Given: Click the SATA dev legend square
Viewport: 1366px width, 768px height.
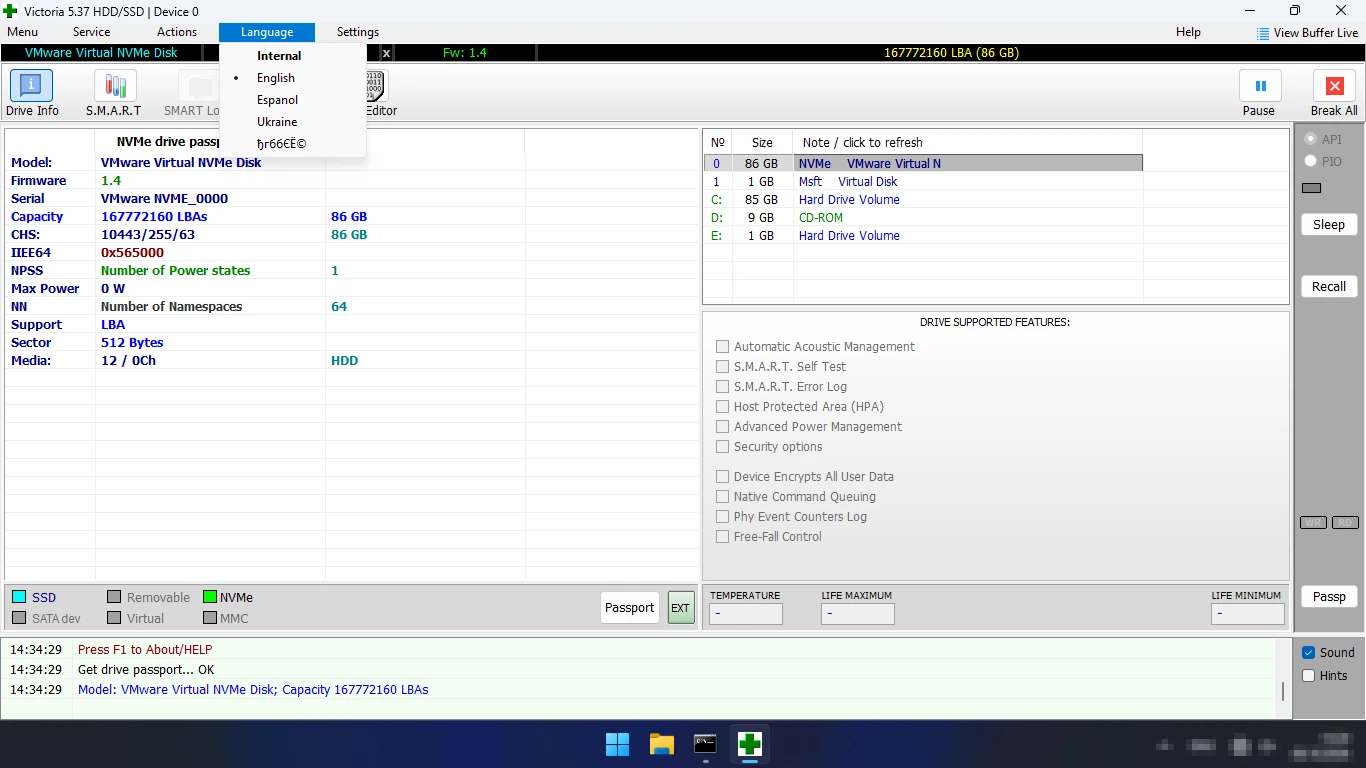Looking at the screenshot, I should [x=19, y=618].
